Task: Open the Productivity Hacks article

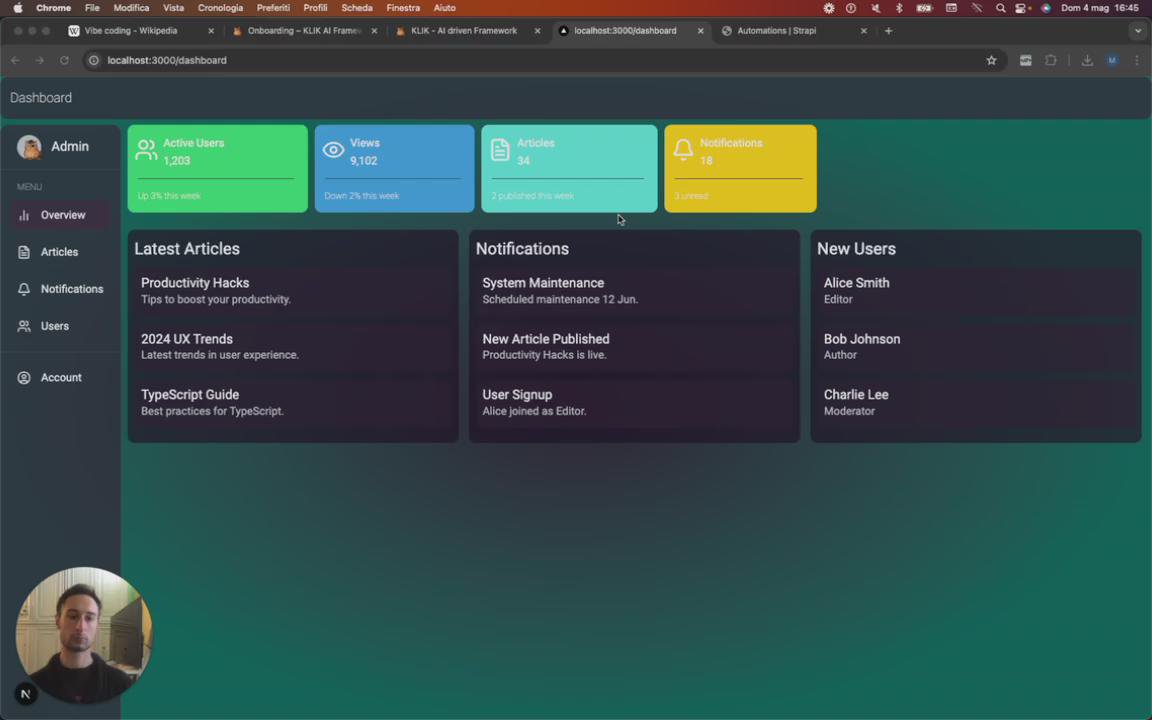Action: coord(293,291)
